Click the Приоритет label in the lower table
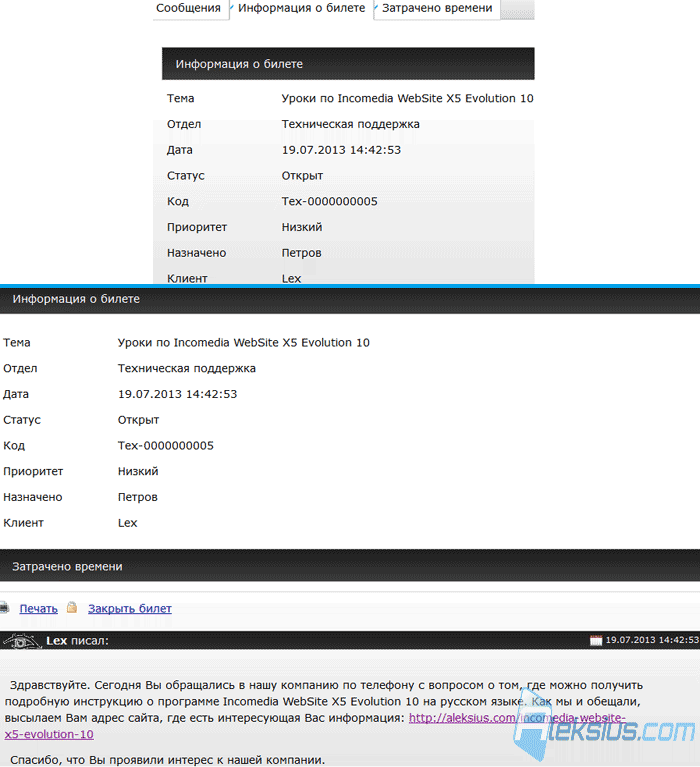 pos(33,472)
